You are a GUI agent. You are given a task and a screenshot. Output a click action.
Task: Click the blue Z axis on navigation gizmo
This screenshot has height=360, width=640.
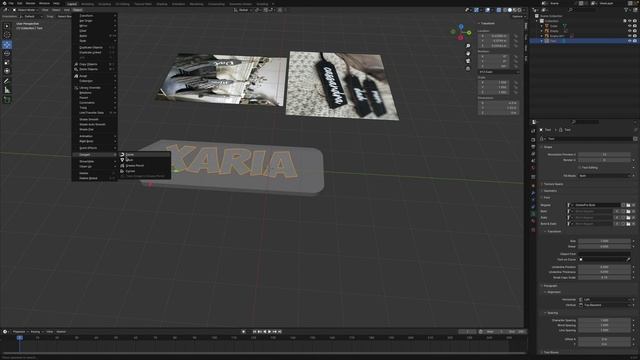pyautogui.click(x=461, y=27)
